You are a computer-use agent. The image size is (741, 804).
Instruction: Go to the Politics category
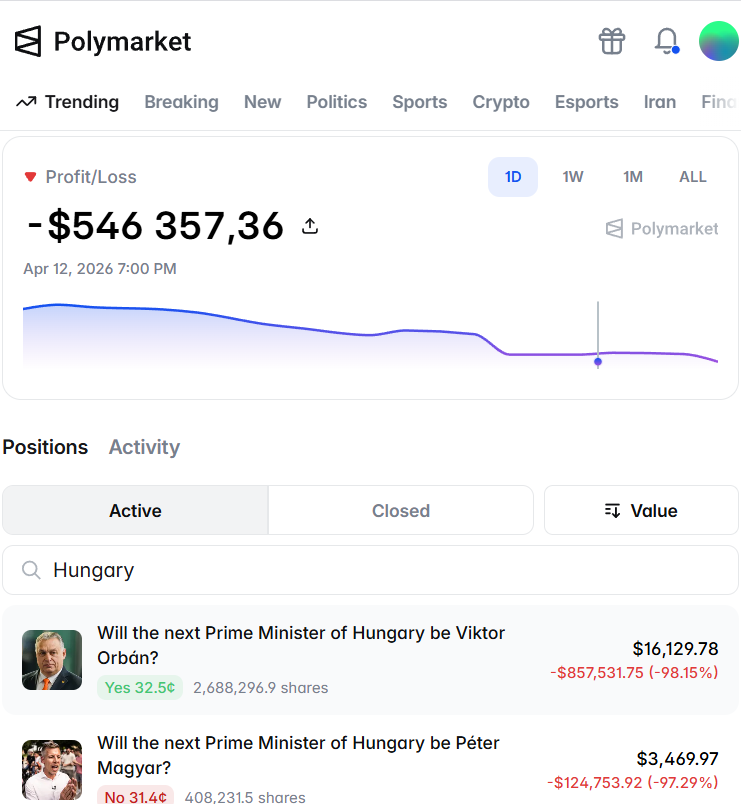pyautogui.click(x=337, y=102)
